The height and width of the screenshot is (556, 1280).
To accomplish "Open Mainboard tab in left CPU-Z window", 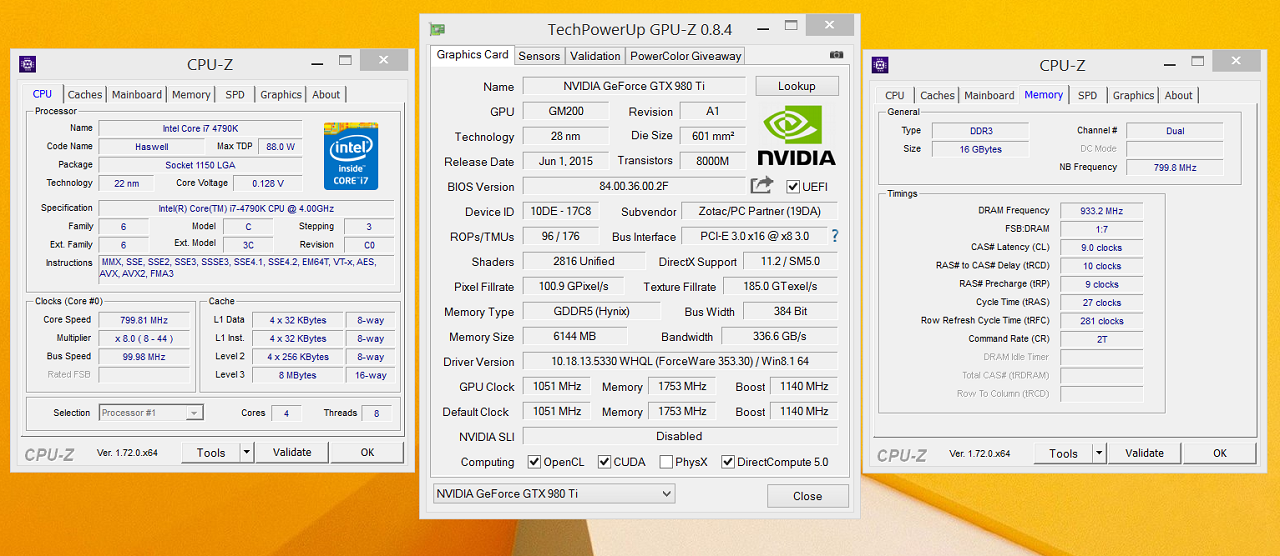I will [x=137, y=94].
